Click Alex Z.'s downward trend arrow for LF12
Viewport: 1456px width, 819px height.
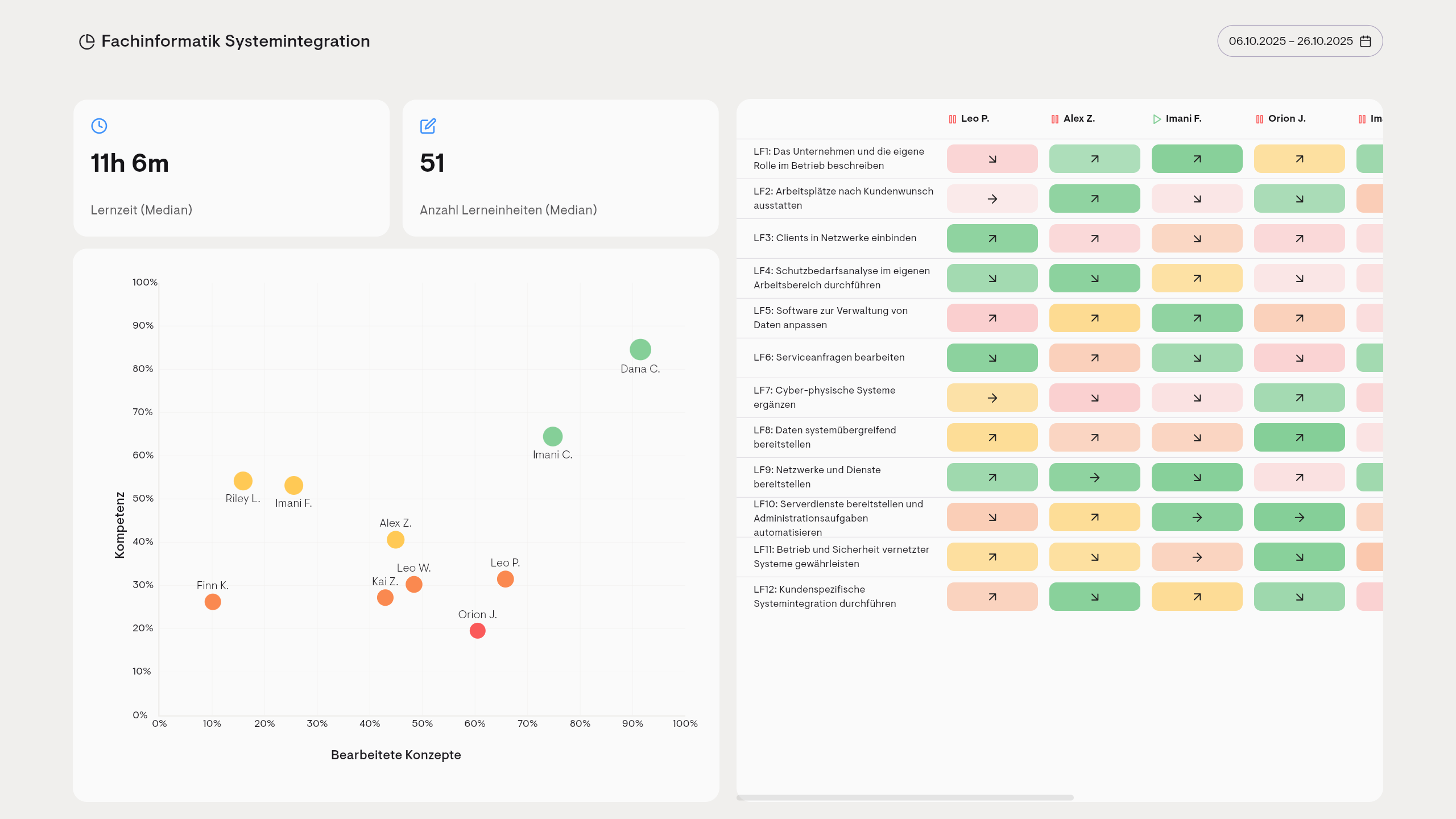coord(1094,597)
